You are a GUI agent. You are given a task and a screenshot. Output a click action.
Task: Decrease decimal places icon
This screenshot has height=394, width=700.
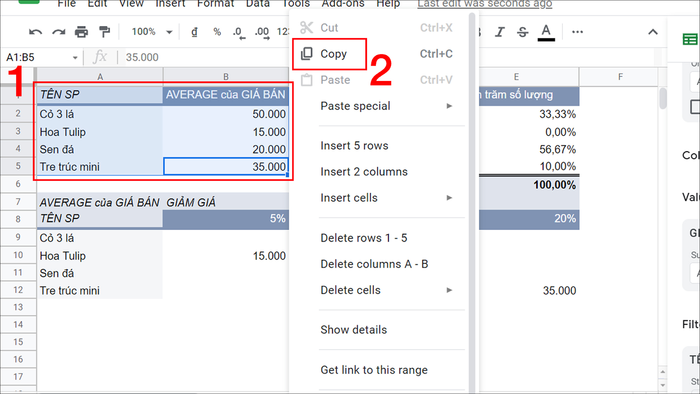(x=239, y=32)
